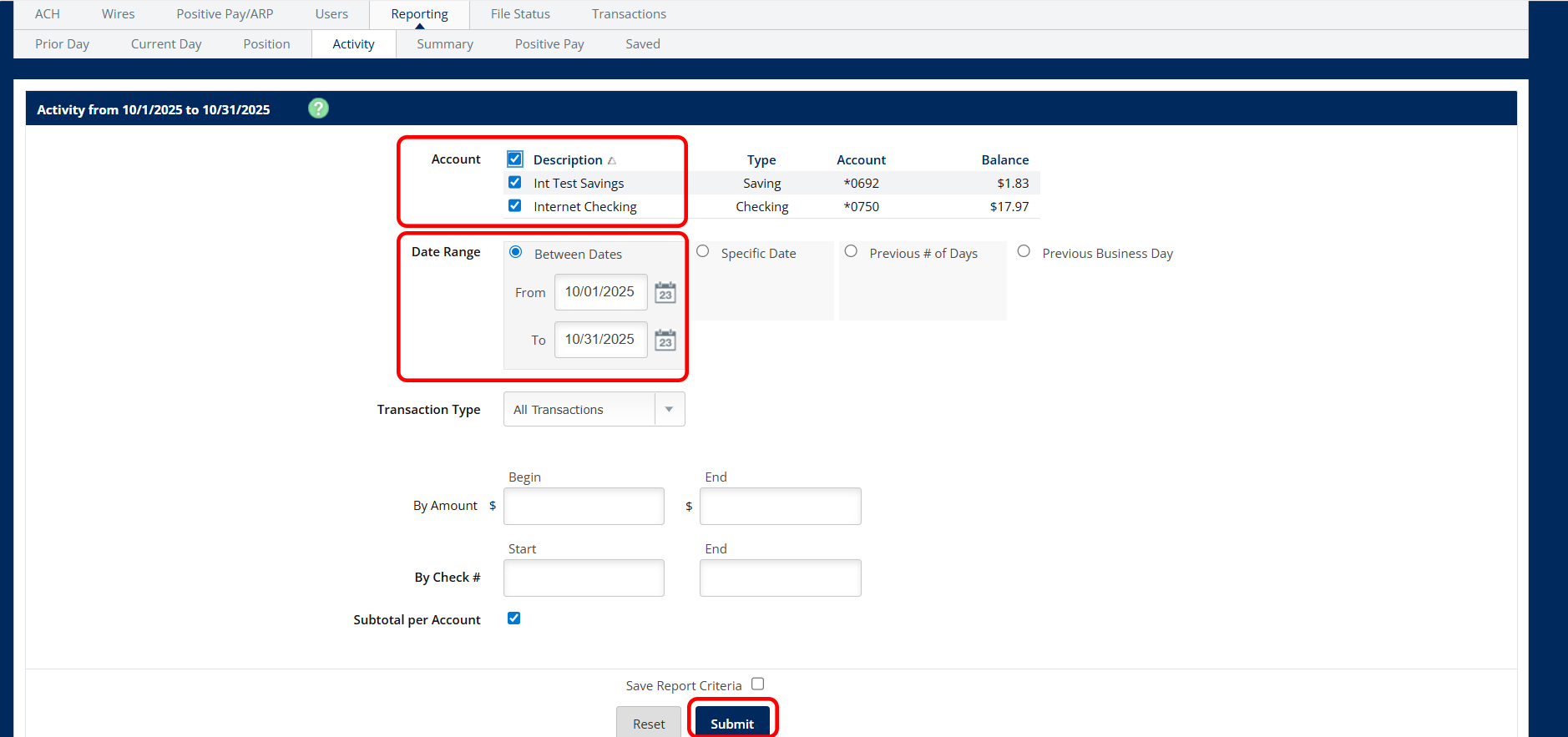
Task: Uncheck the Int Test Savings account
Action: [515, 183]
